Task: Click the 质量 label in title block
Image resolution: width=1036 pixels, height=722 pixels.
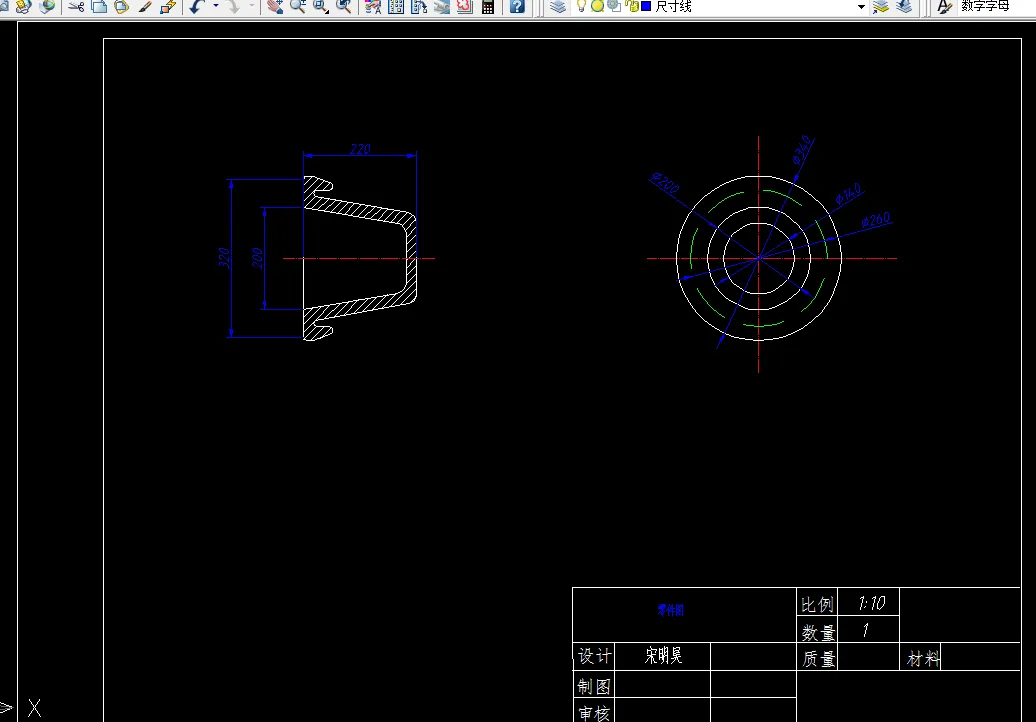Action: tap(819, 659)
